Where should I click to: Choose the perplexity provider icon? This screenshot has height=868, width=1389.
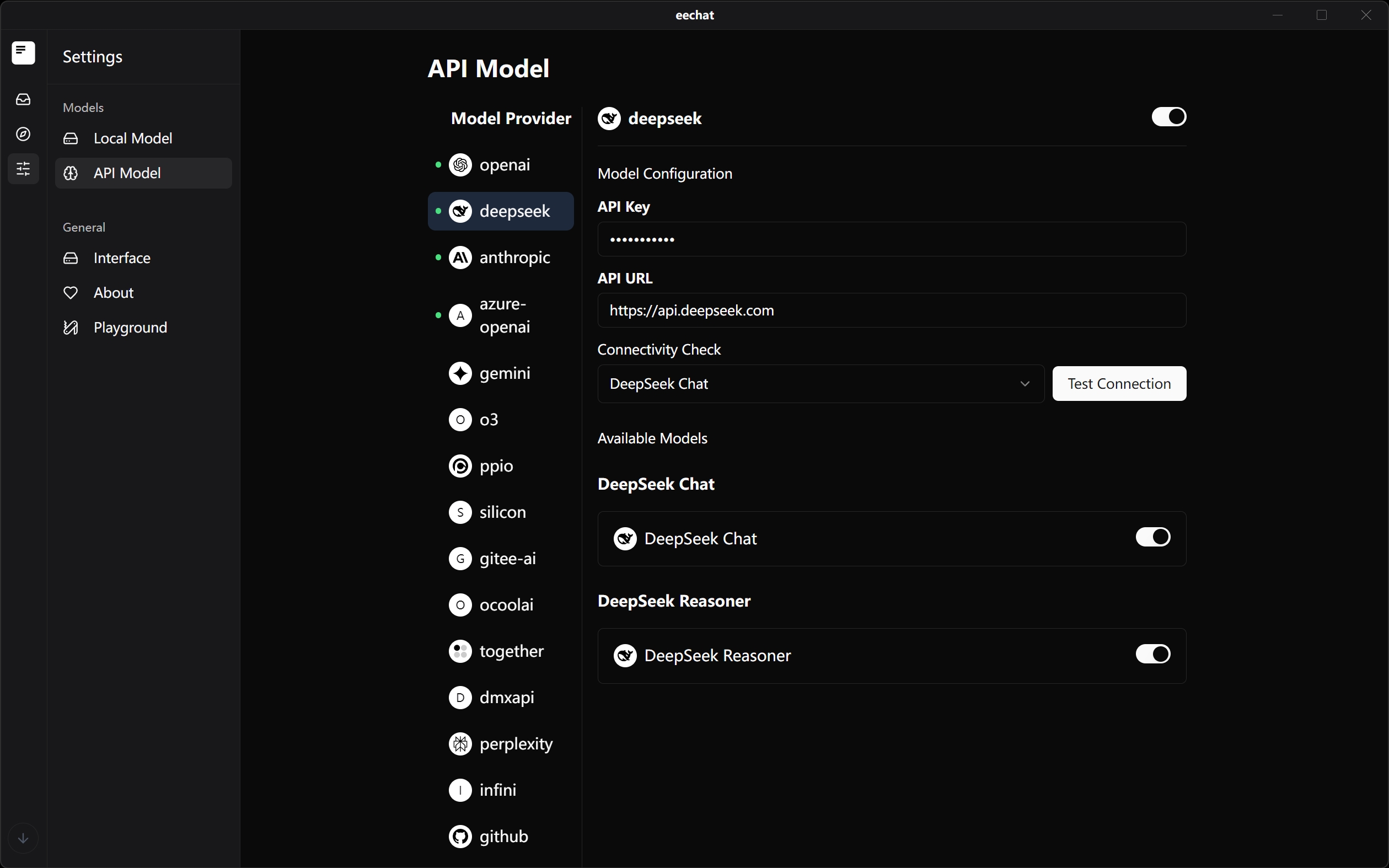460,744
